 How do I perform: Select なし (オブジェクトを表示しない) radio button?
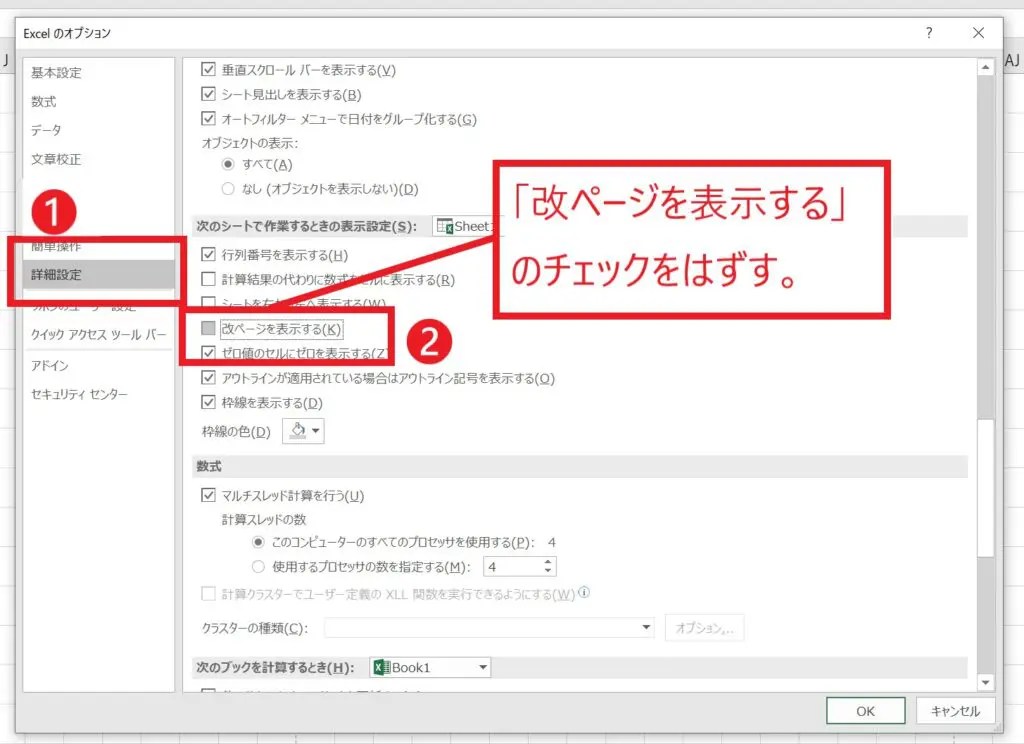pos(228,189)
